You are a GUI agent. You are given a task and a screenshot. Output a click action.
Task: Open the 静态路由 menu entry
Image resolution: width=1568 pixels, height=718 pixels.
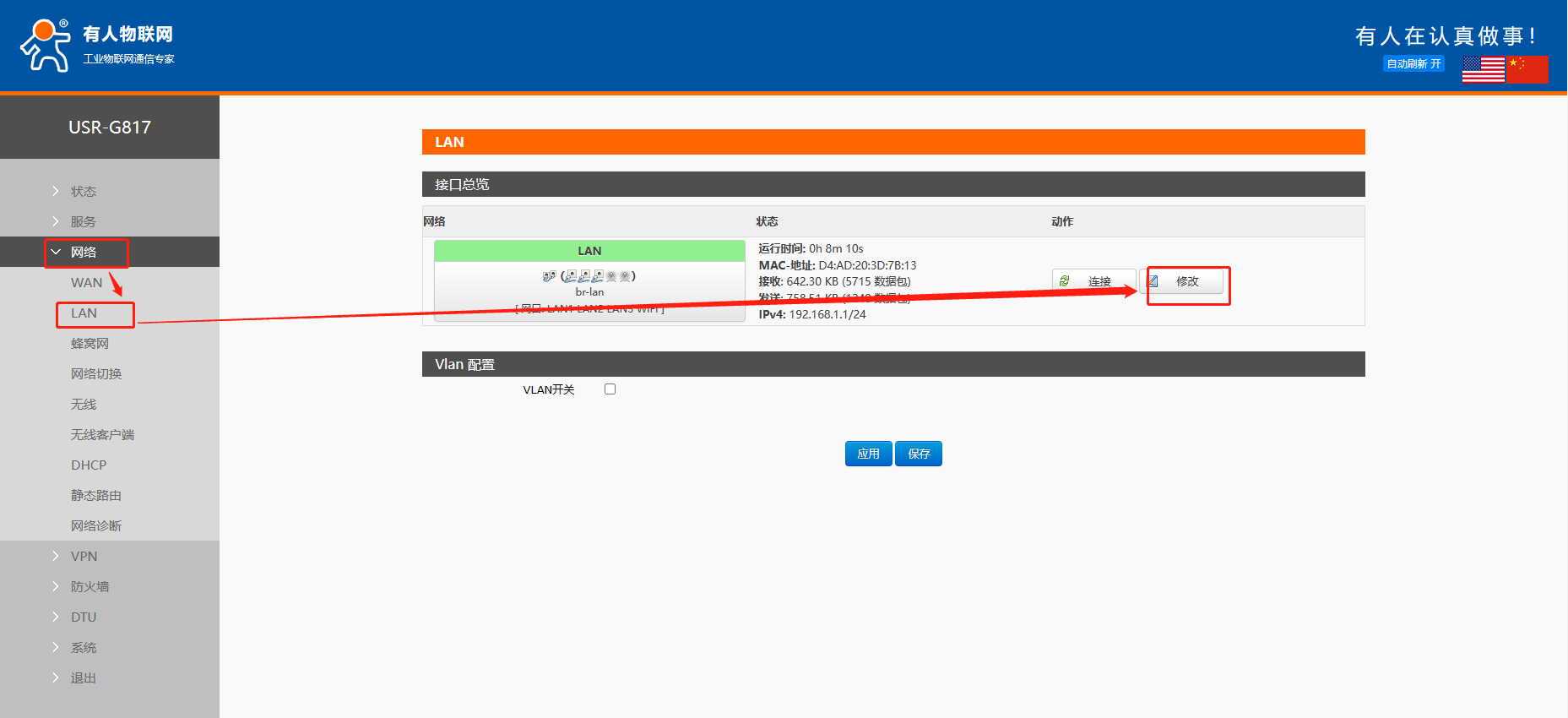[96, 496]
